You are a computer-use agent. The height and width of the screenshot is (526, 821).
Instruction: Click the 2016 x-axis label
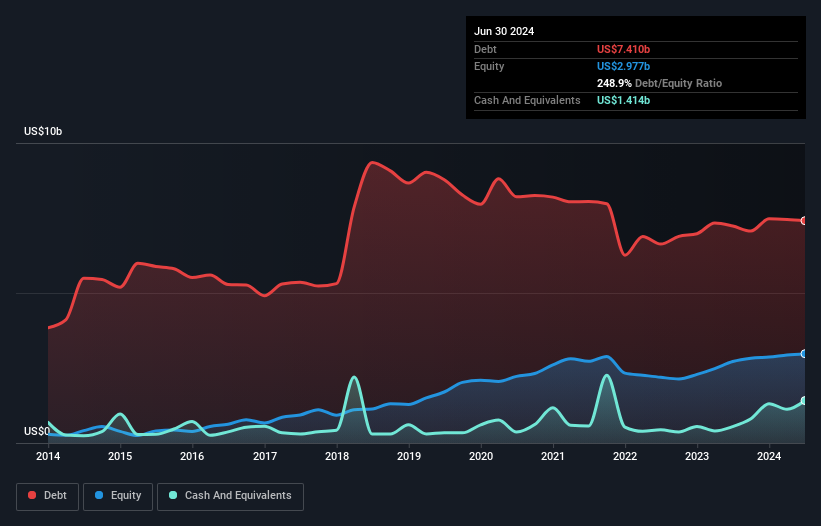pyautogui.click(x=192, y=456)
